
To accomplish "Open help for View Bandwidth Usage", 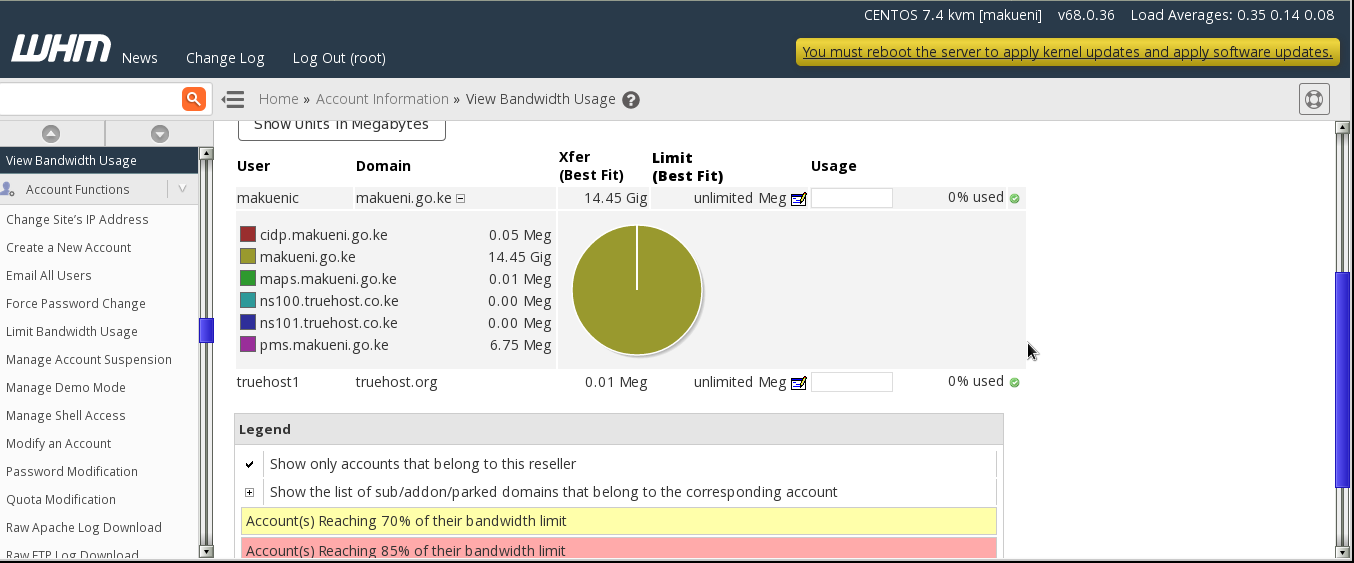I will [631, 100].
